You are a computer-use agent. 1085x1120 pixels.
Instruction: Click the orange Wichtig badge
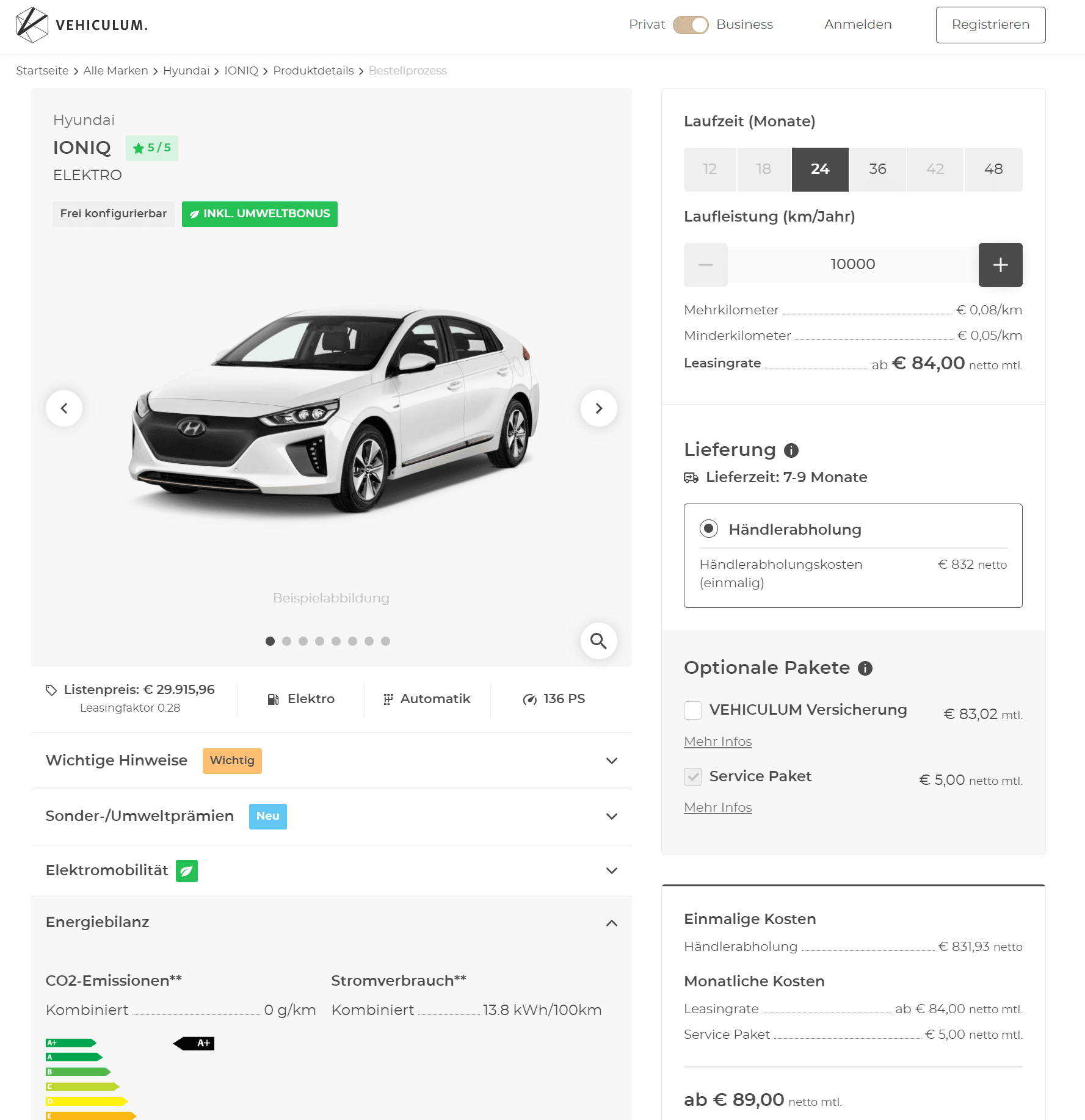point(232,761)
